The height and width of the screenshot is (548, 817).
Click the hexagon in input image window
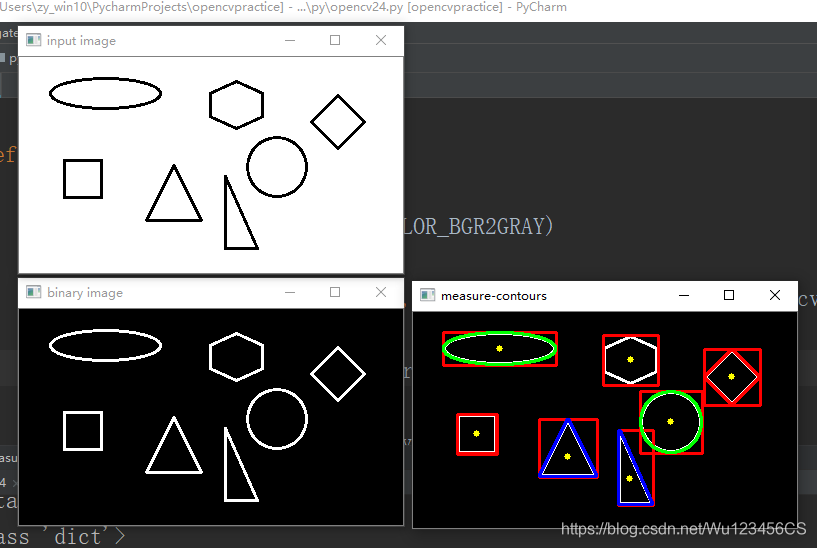tap(237, 105)
